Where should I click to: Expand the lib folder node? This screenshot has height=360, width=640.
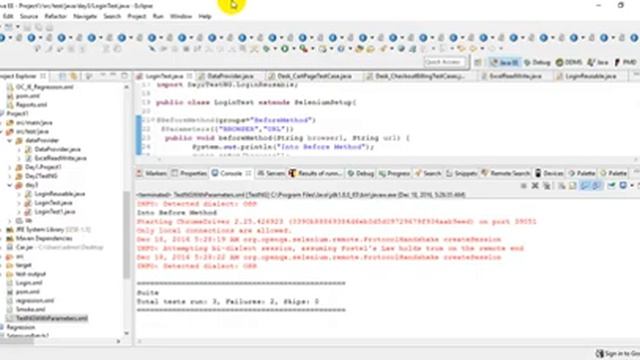10,220
